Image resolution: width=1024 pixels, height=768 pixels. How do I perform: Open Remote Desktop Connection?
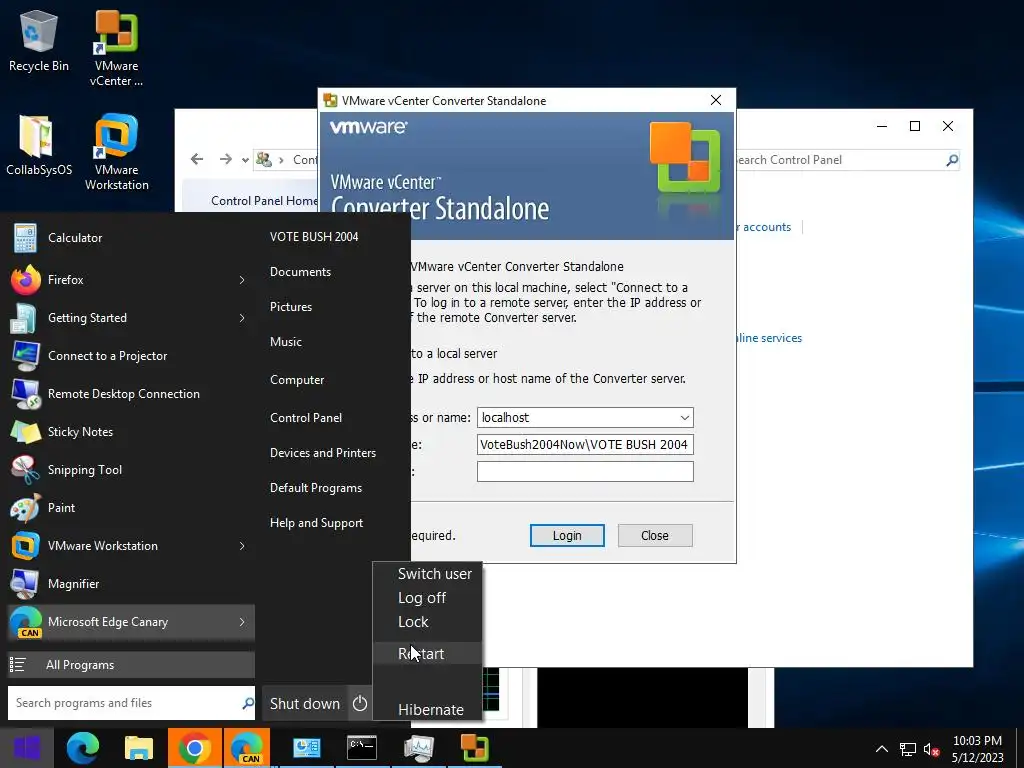[131, 394]
